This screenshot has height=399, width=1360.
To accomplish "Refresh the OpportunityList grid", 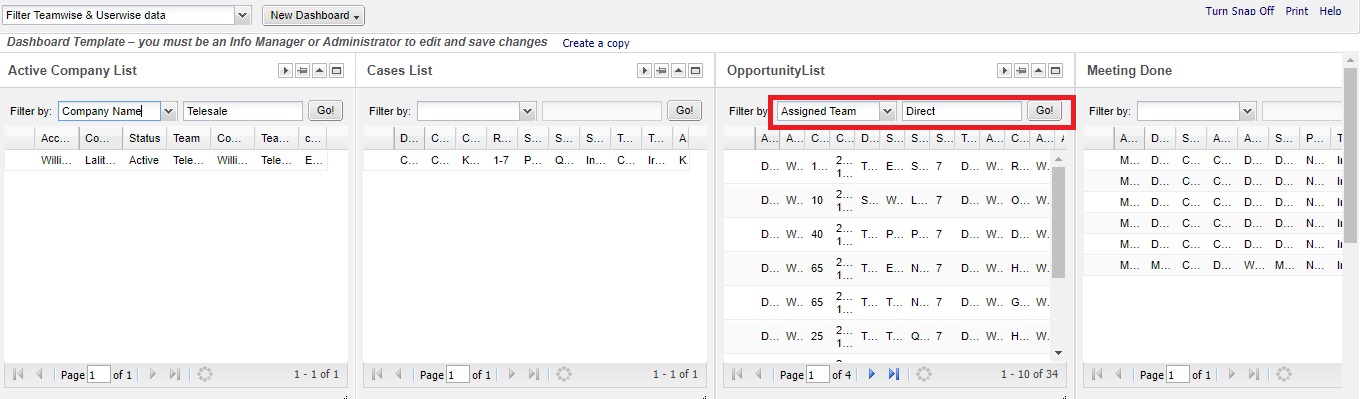I will click(924, 374).
